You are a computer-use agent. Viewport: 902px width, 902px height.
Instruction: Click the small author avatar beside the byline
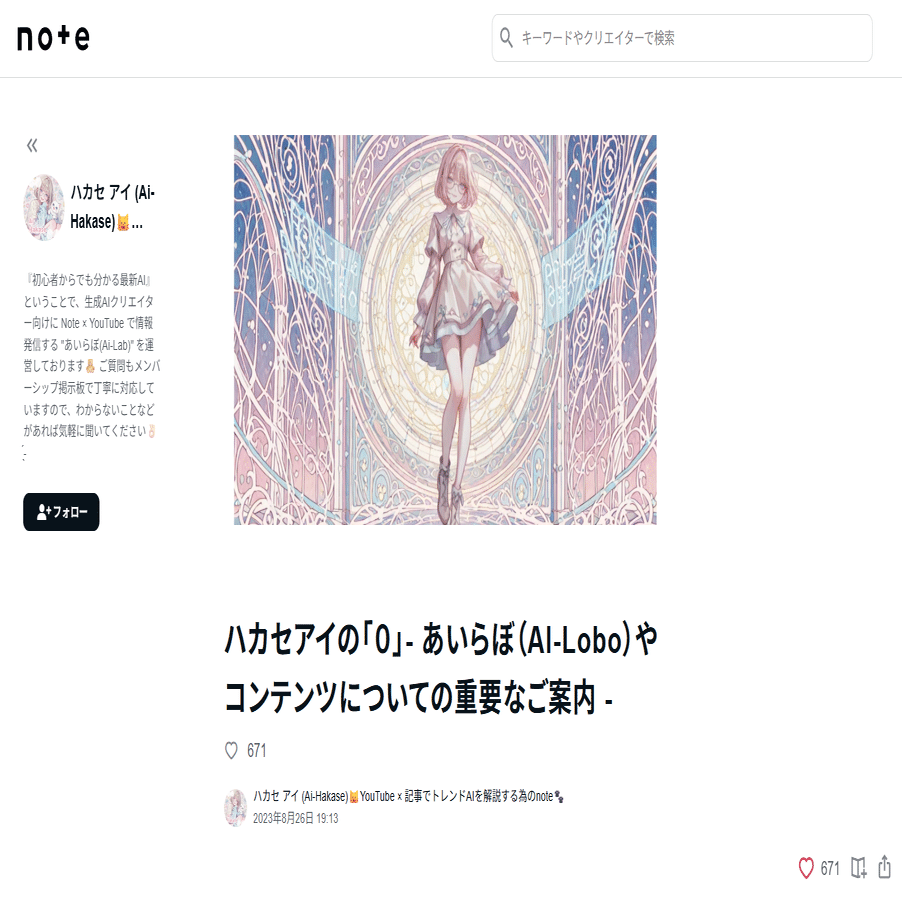(235, 808)
